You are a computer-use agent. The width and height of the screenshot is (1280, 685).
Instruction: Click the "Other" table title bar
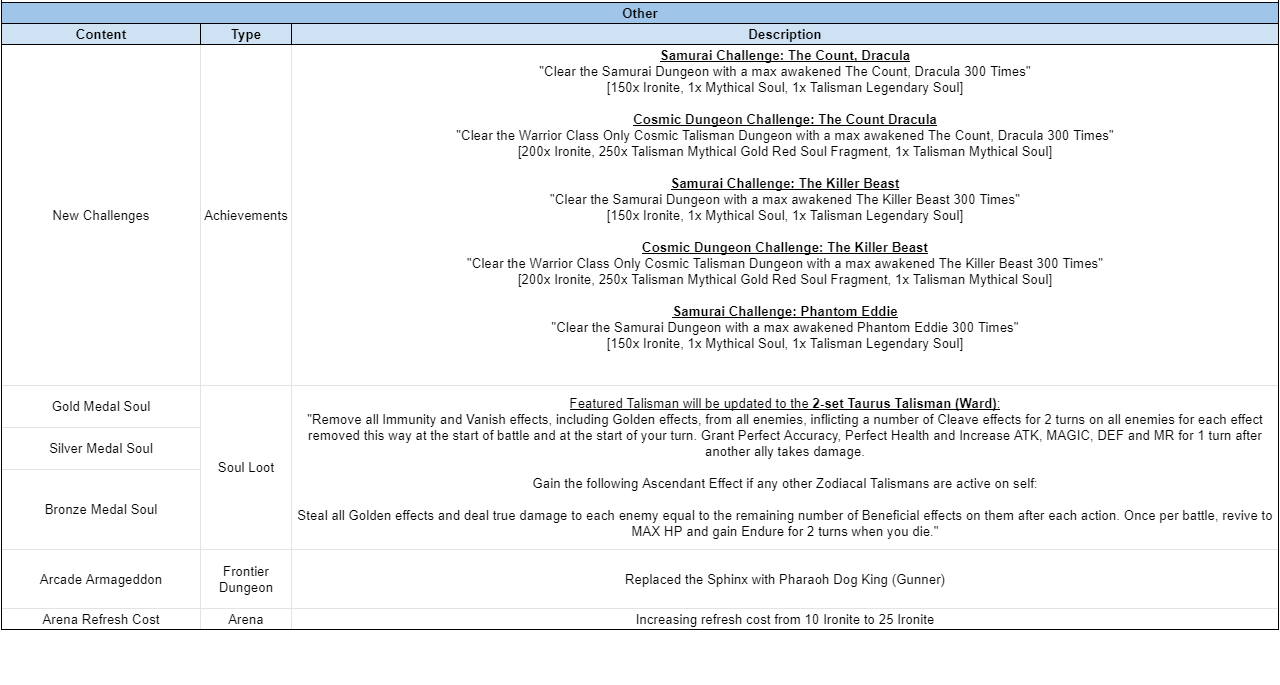pyautogui.click(x=640, y=13)
